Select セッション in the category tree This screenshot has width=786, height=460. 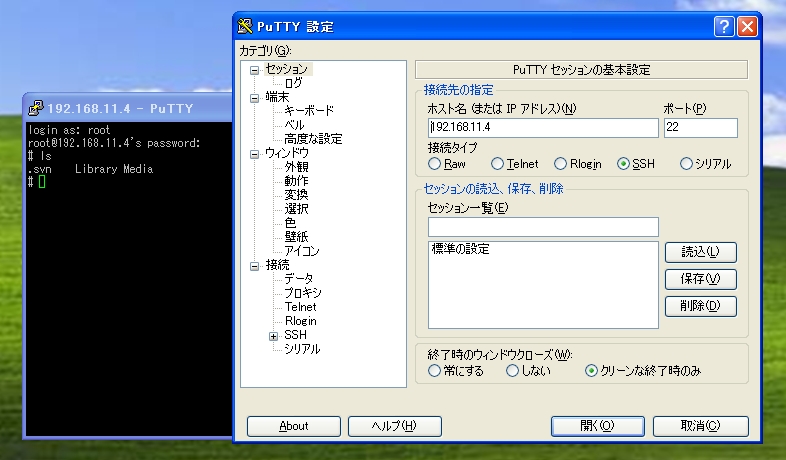(x=287, y=69)
